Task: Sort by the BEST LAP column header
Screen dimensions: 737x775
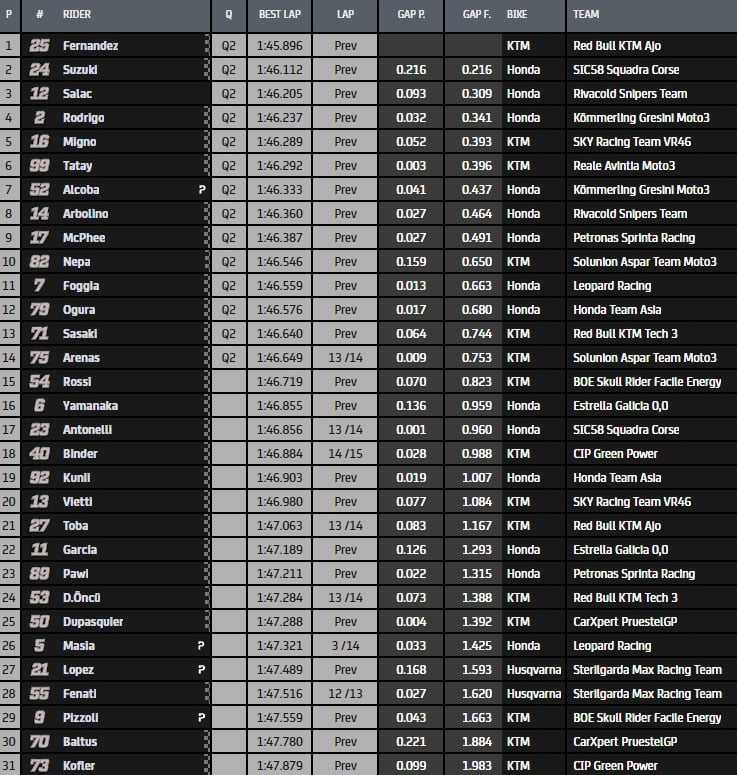Action: pyautogui.click(x=276, y=16)
